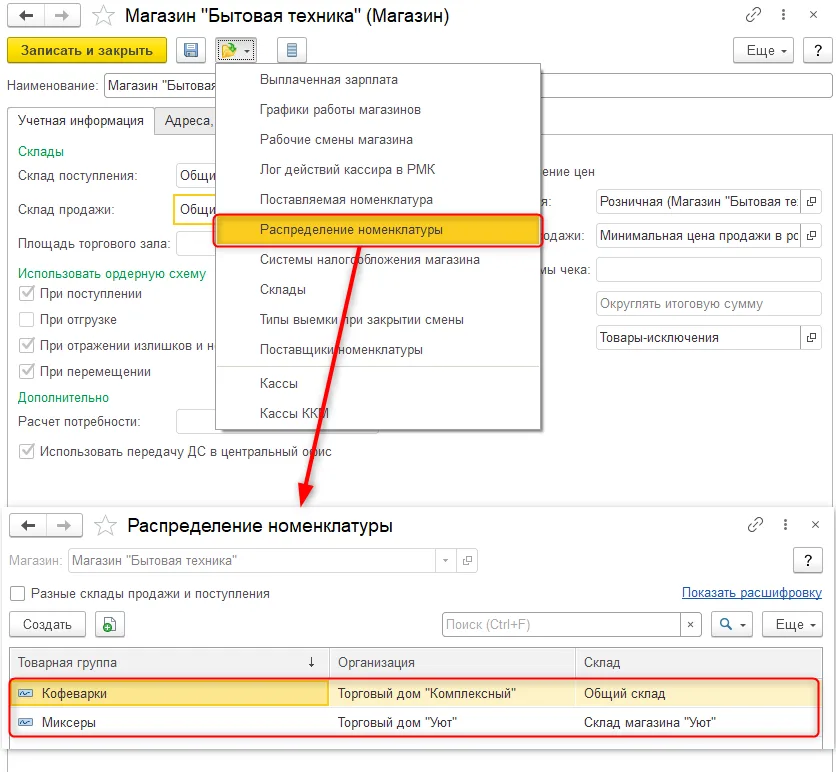Open the Показать расшифровку link

pos(752,593)
